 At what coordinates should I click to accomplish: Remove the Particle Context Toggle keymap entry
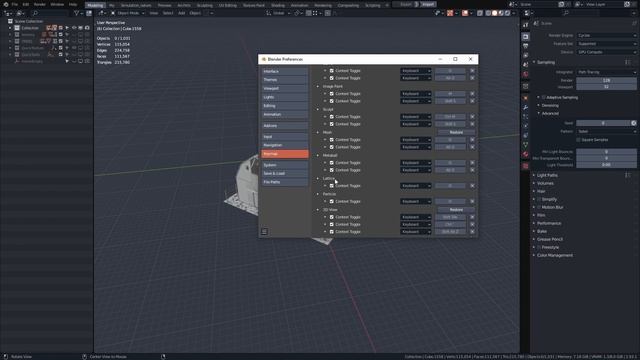click(472, 201)
